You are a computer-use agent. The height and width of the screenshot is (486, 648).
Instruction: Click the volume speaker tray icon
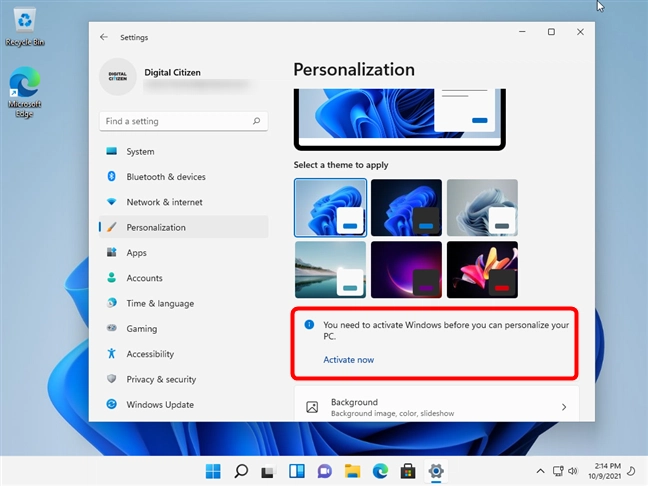tap(573, 471)
